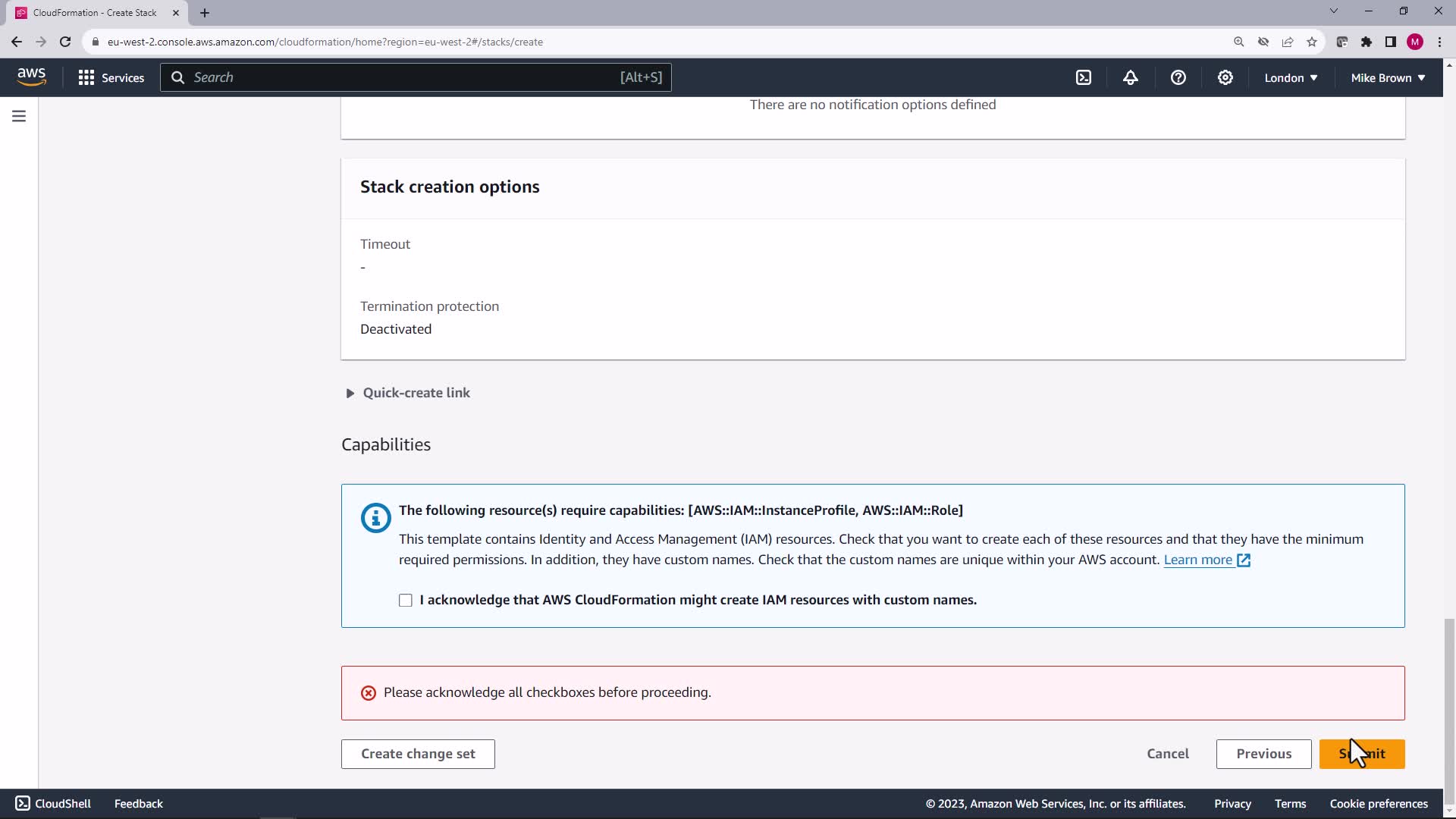Click the browser extensions puzzle icon
This screenshot has width=1456, height=819.
coord(1366,42)
